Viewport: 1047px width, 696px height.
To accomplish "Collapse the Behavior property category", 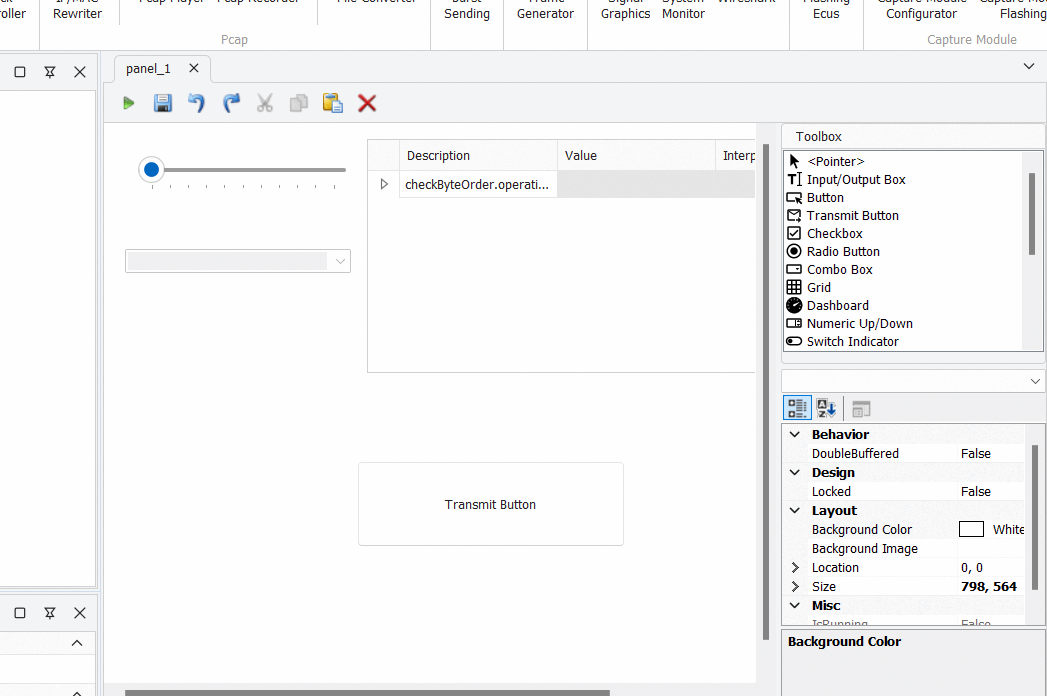I will click(x=795, y=434).
